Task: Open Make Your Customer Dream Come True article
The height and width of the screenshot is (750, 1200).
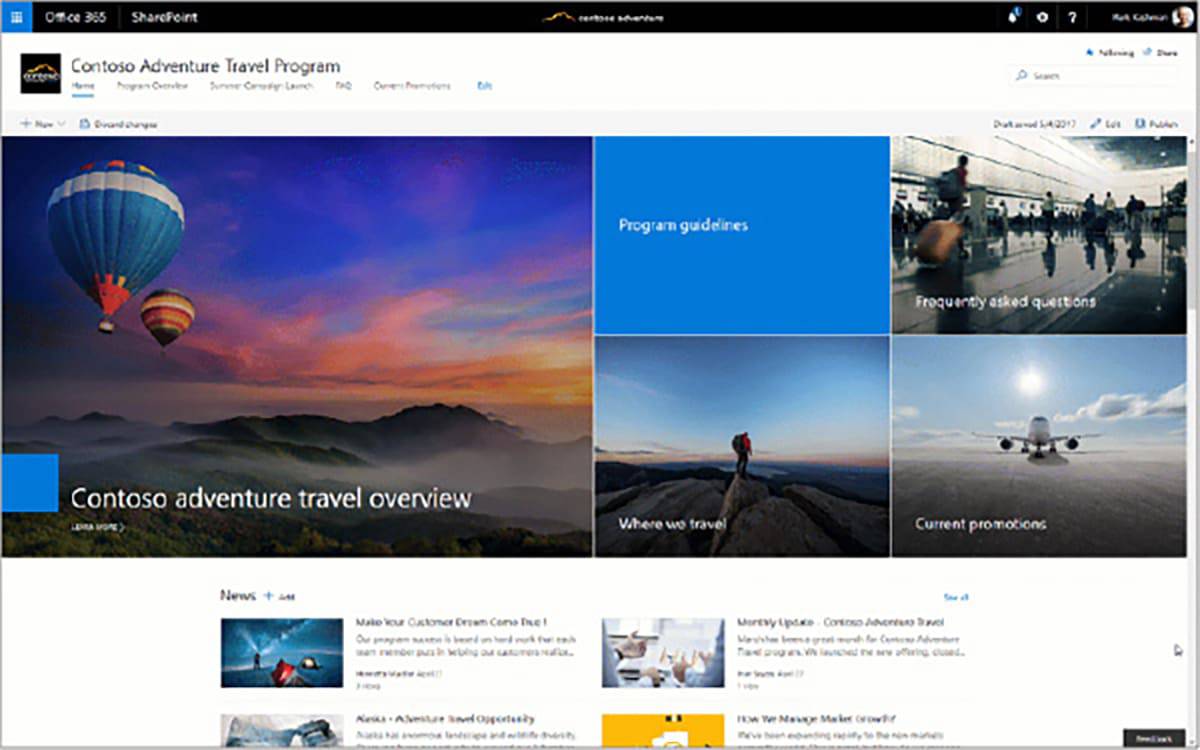Action: pyautogui.click(x=451, y=622)
